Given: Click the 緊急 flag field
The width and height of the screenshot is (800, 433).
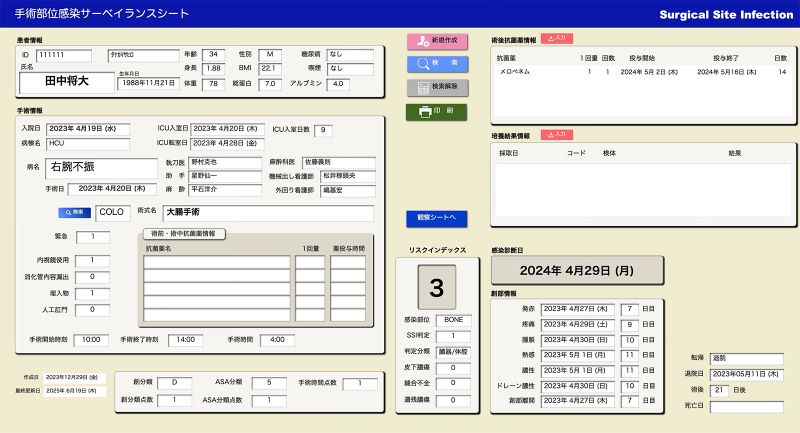Looking at the screenshot, I should point(93,237).
